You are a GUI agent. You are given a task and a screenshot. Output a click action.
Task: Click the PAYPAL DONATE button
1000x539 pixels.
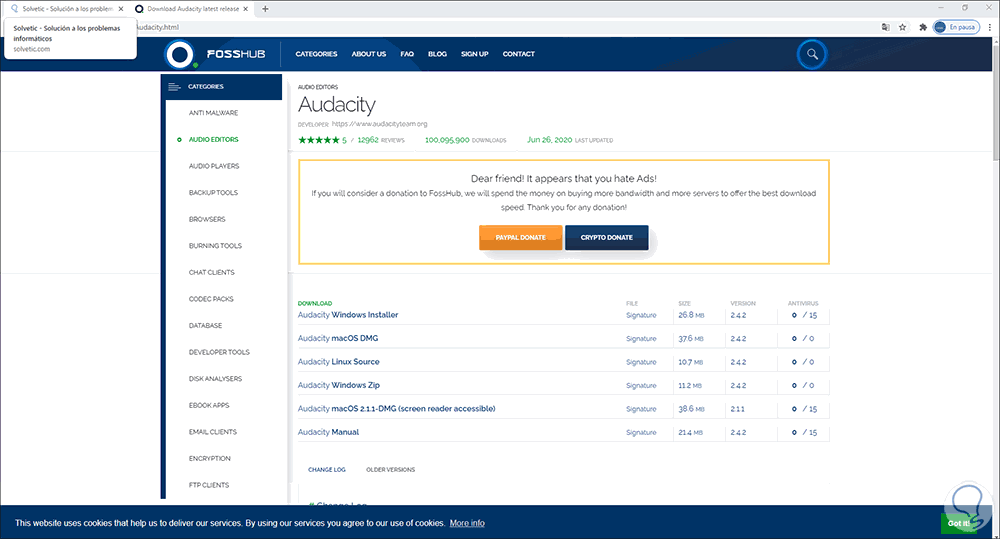click(x=520, y=237)
